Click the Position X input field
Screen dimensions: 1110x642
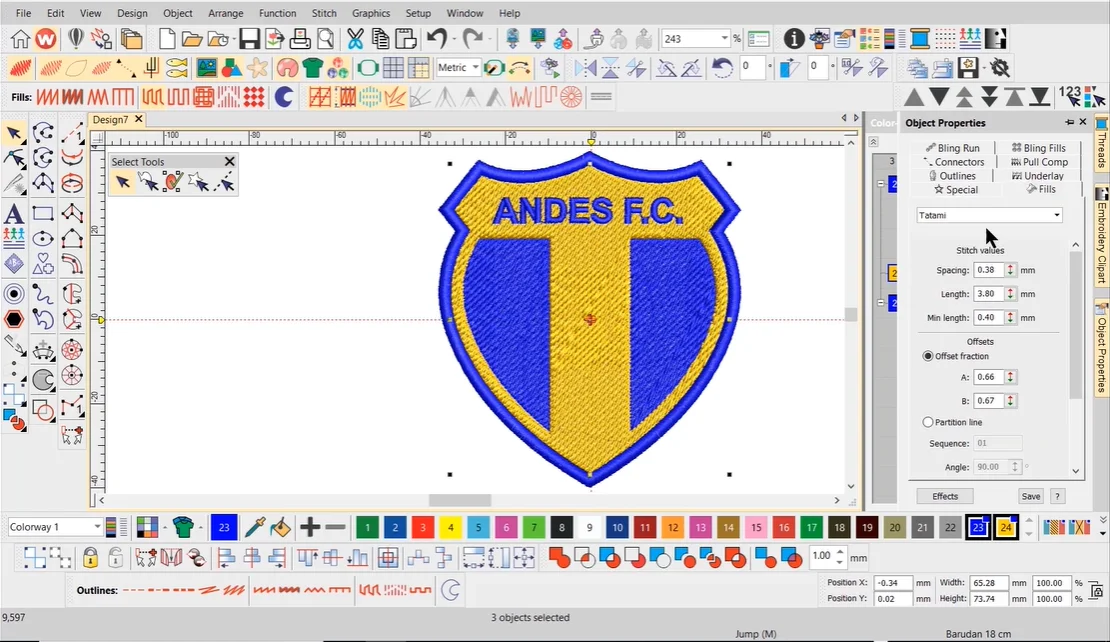pyautogui.click(x=893, y=583)
